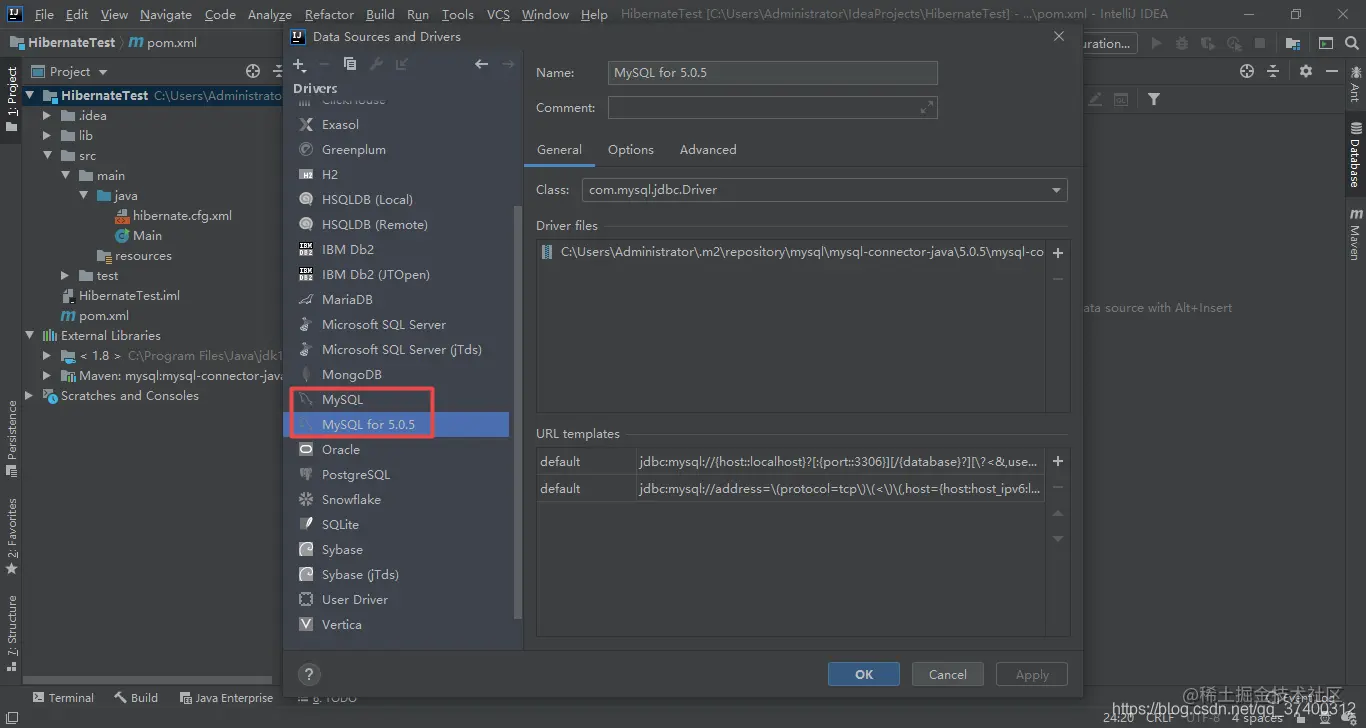
Task: Go back with the left arrow in the dialog toolbar
Action: point(482,64)
